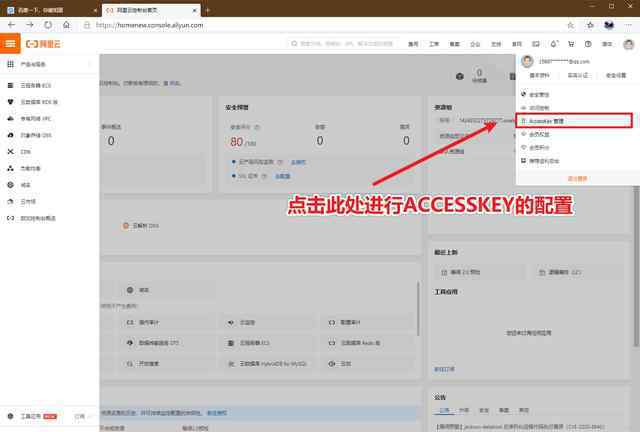Open Fees menu in top navigation
Screen dimensions: 640x432
pyautogui.click(x=413, y=44)
